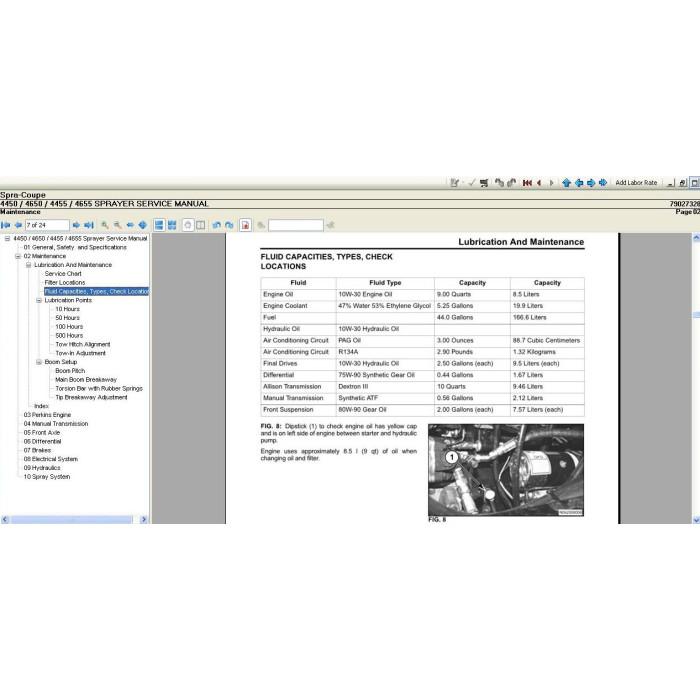The height and width of the screenshot is (700, 700).
Task: Click document scroll down arrow
Action: point(696,520)
